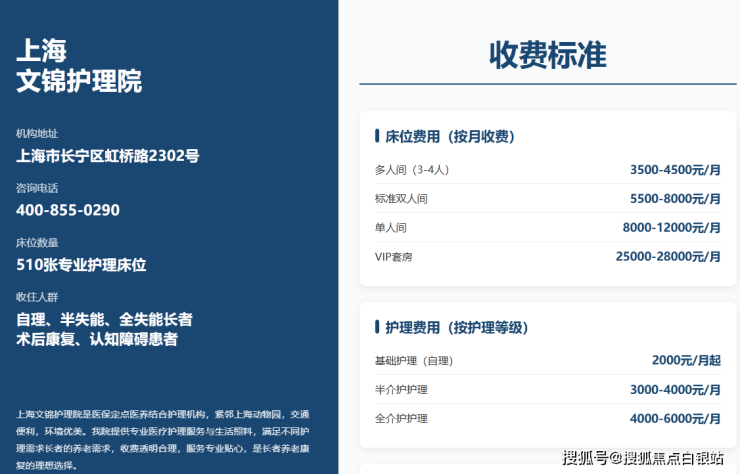Select the 基础护理（自理） row label
This screenshot has height=474, width=740.
(414, 361)
